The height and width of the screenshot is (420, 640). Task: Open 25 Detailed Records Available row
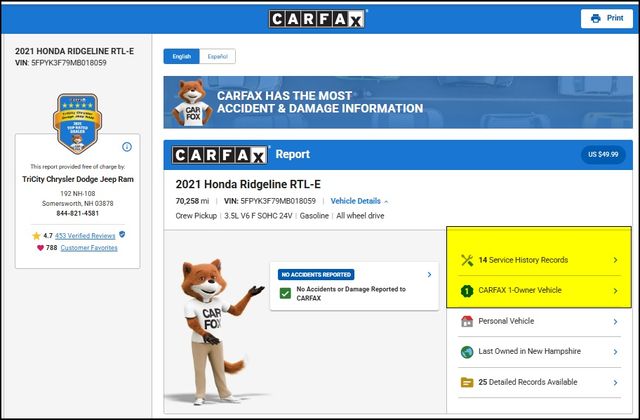pos(539,382)
